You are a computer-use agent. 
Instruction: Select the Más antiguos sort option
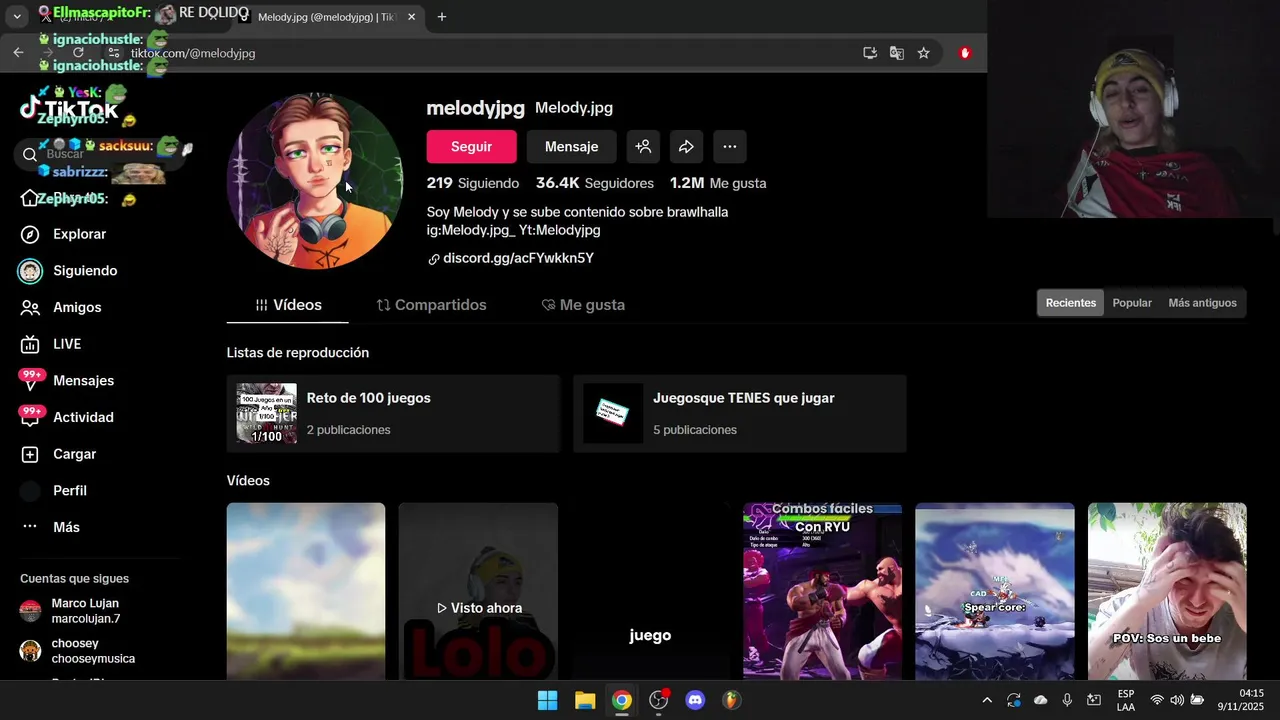pos(1202,303)
